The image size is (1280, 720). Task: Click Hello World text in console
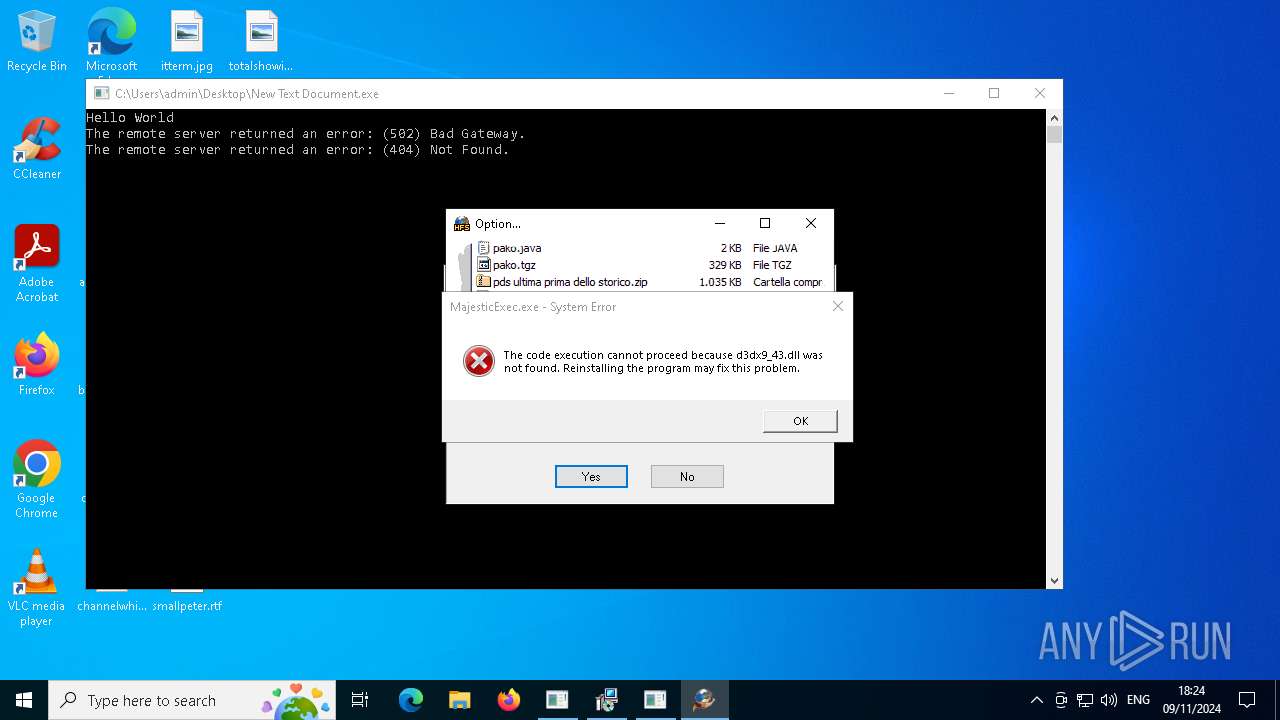coord(130,118)
